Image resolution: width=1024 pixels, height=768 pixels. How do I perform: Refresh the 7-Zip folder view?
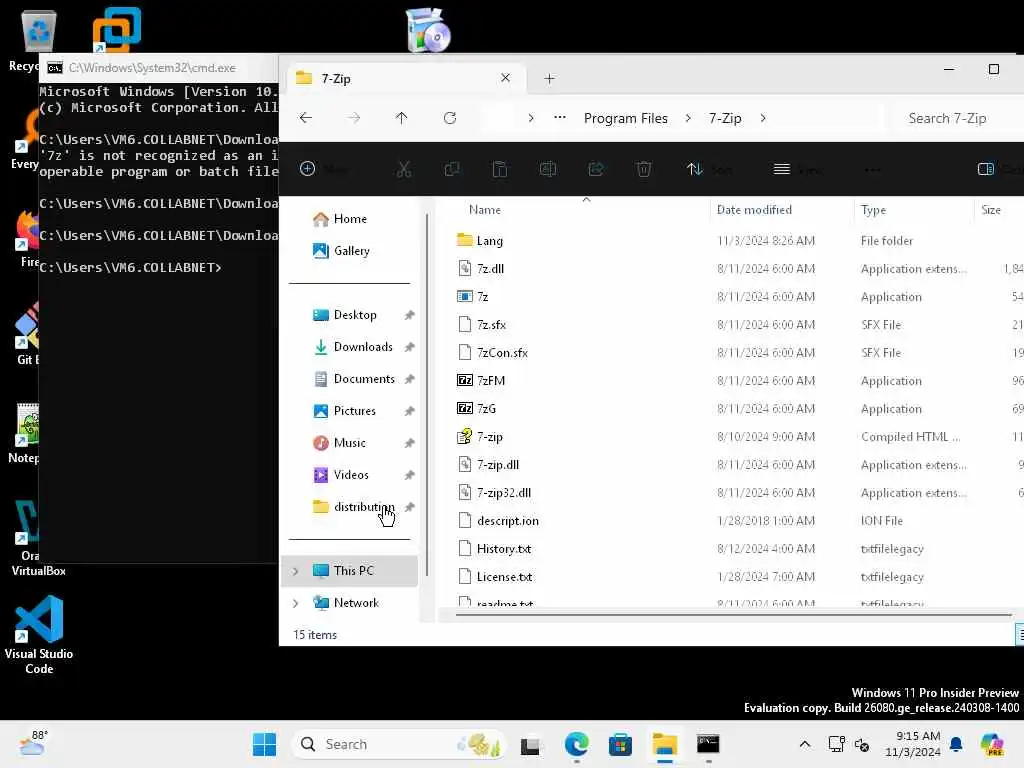[x=450, y=118]
